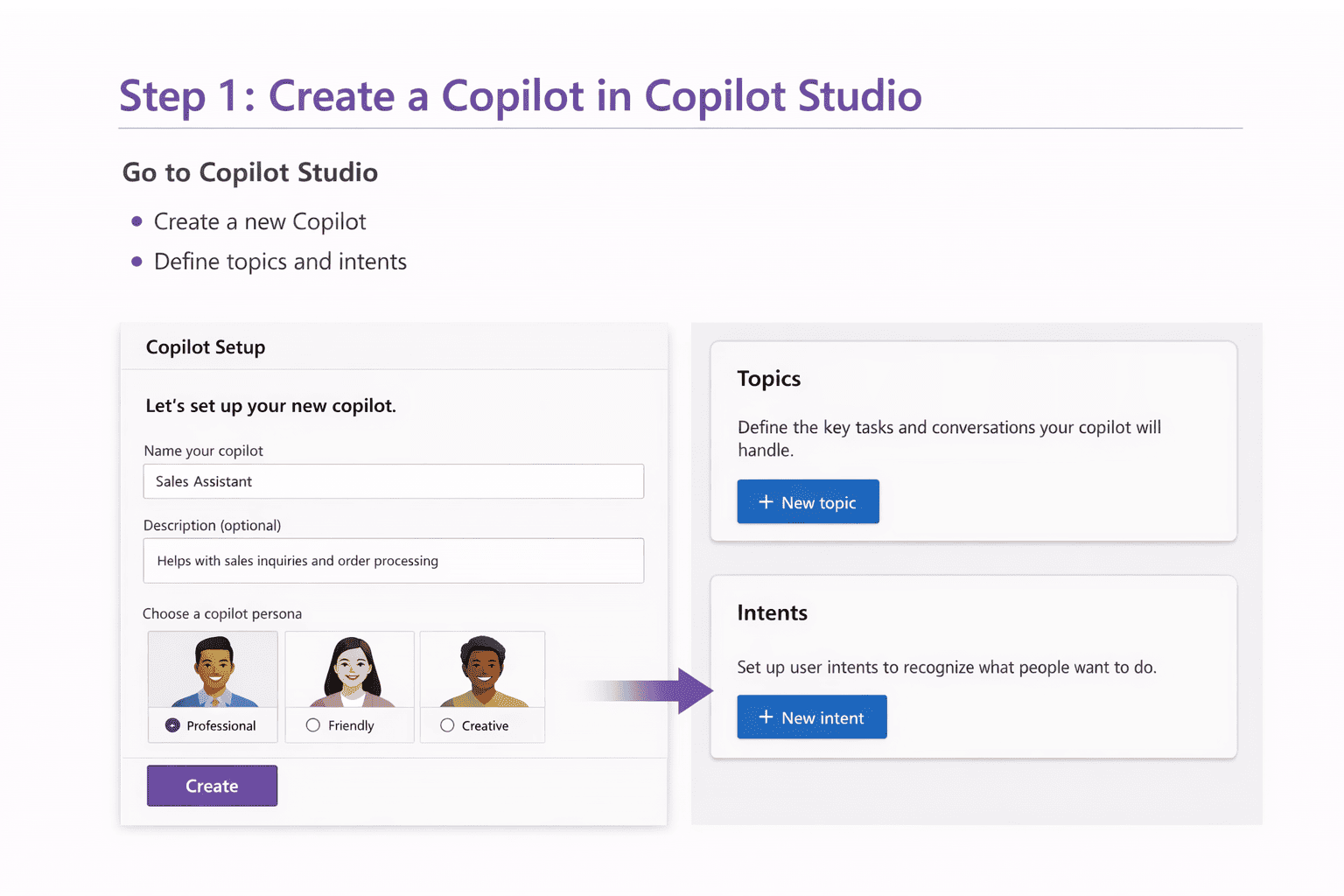The image size is (1344, 896).
Task: Click the Step 1 slide title
Action: click(x=520, y=95)
